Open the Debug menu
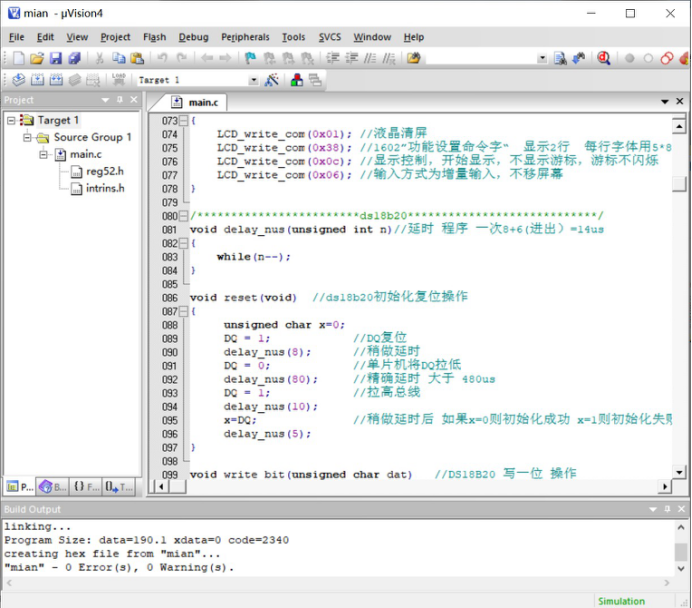Screen dimensions: 692x608 coord(193,37)
